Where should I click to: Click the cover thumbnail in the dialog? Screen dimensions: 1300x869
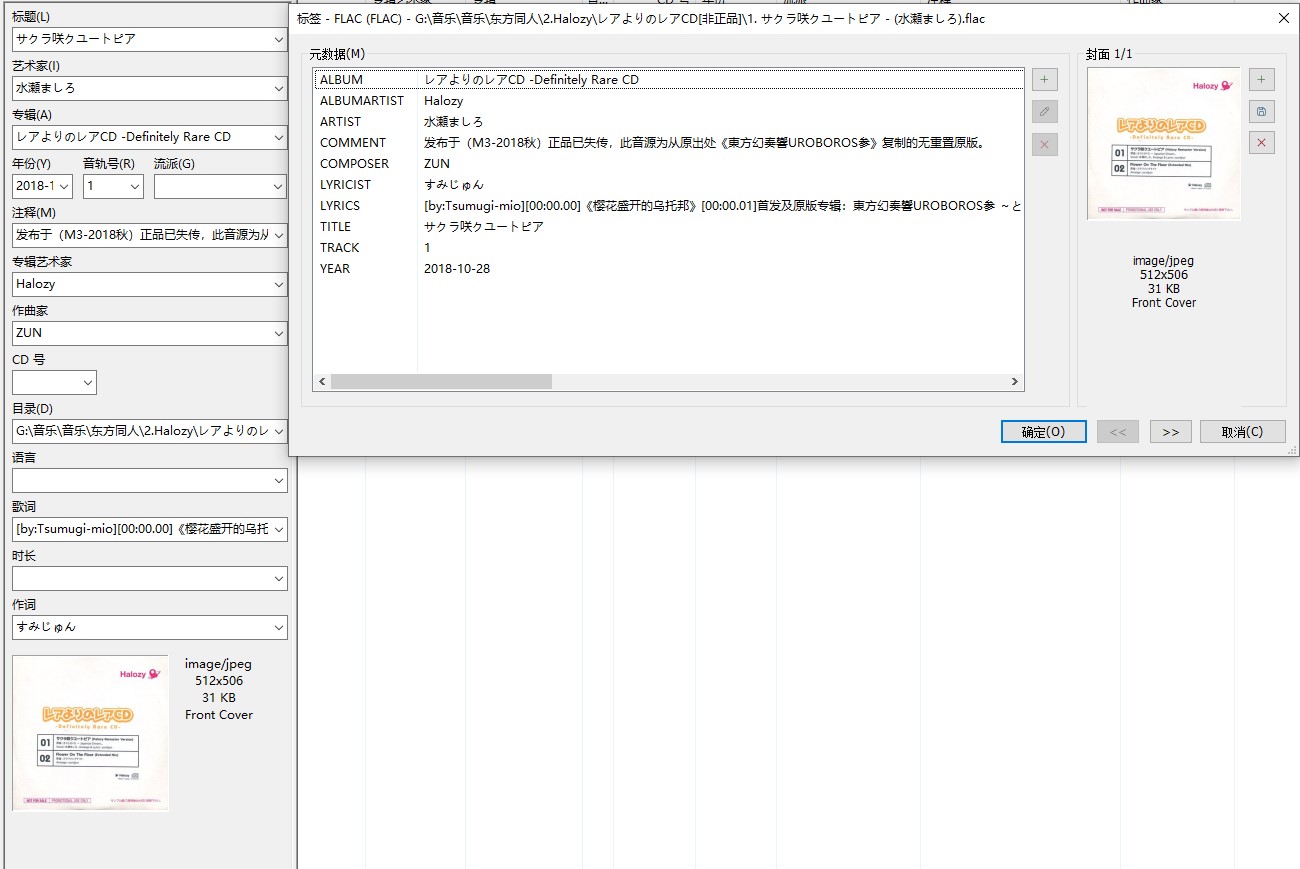1163,144
